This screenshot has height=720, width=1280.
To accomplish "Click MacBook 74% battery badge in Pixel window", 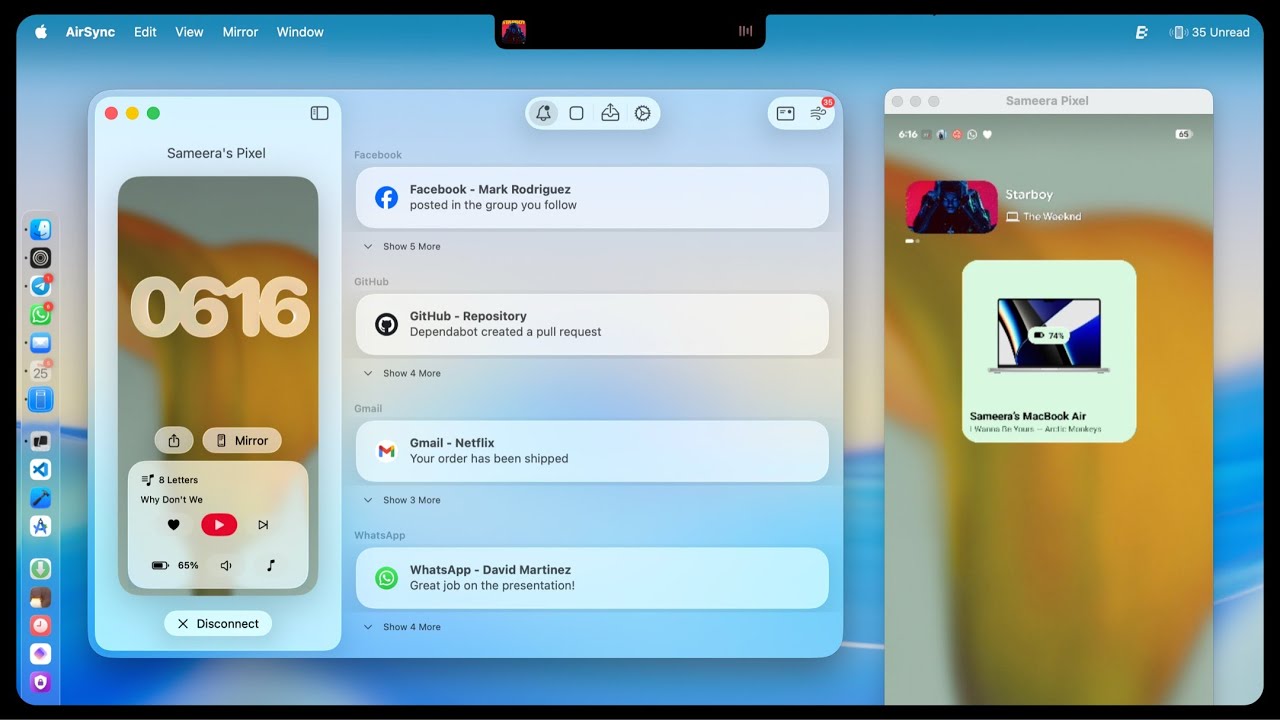I will (1049, 336).
